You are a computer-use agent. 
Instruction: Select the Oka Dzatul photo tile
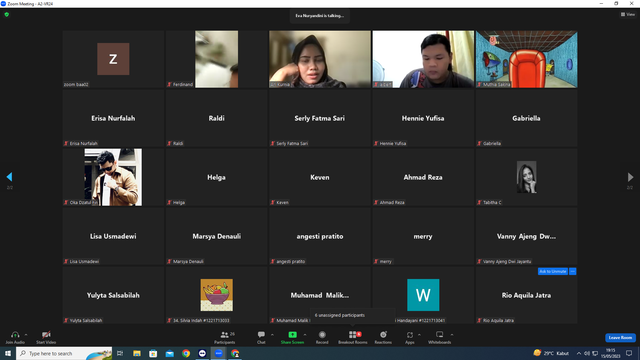pos(113,177)
